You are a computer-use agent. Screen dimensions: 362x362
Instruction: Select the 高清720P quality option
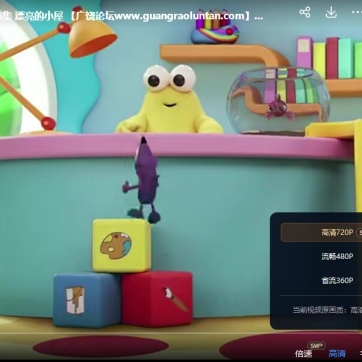[322, 232]
